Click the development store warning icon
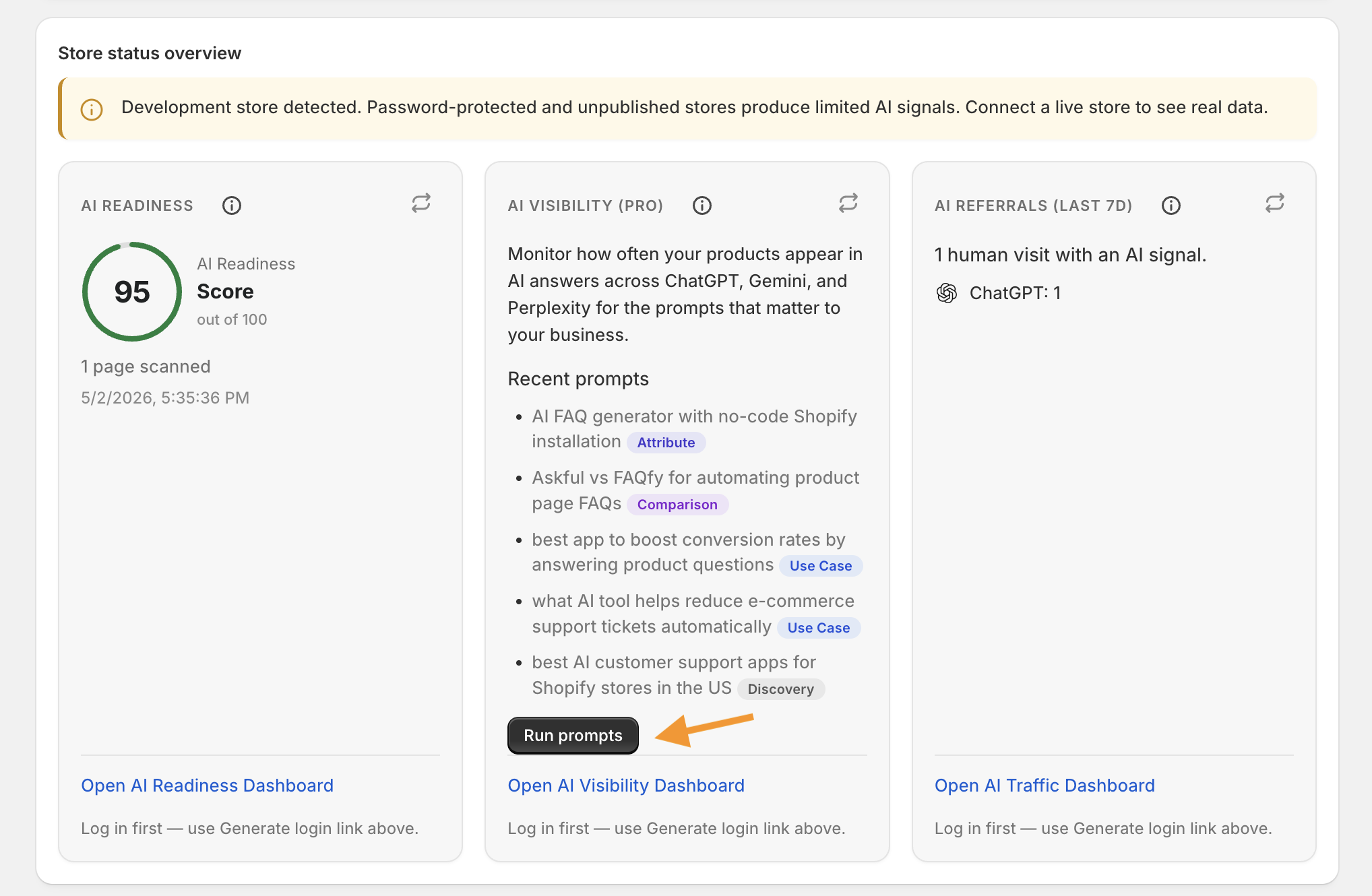The width and height of the screenshot is (1372, 896). coord(92,109)
